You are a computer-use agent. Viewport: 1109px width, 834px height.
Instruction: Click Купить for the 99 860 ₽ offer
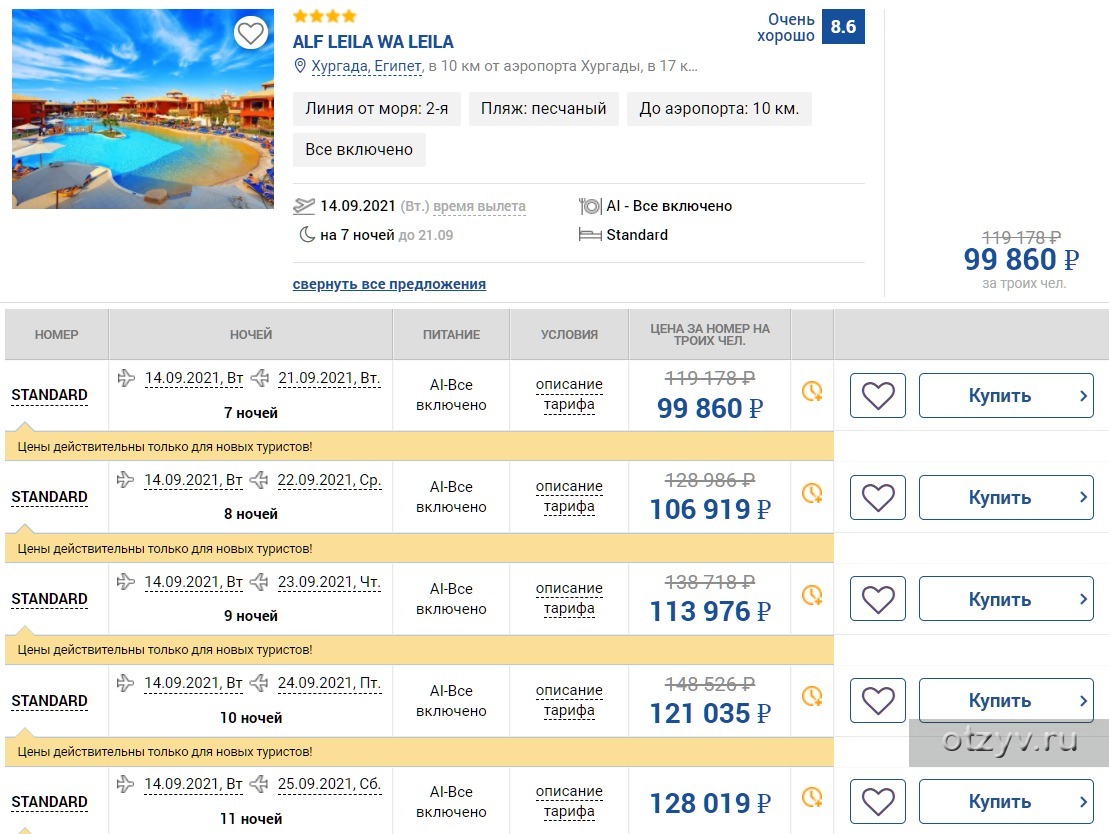coord(1006,395)
